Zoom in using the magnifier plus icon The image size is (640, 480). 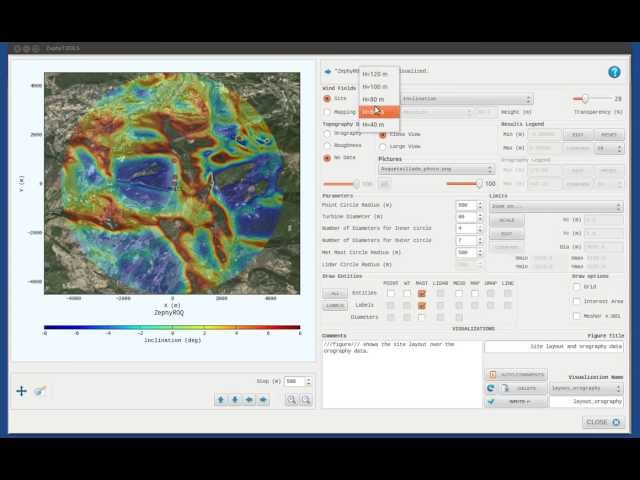291,400
